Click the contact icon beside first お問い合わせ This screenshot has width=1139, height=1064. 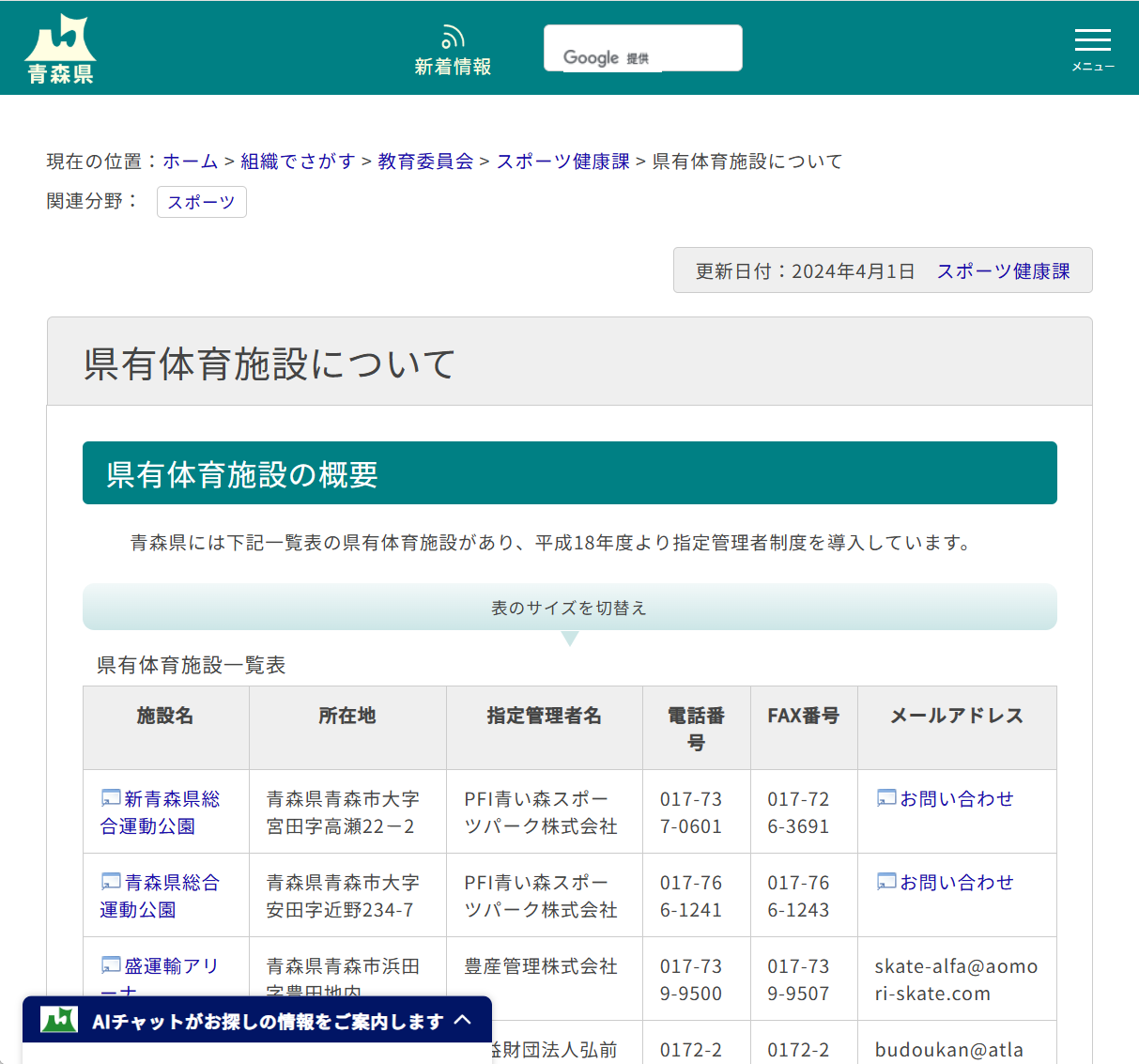tap(885, 798)
